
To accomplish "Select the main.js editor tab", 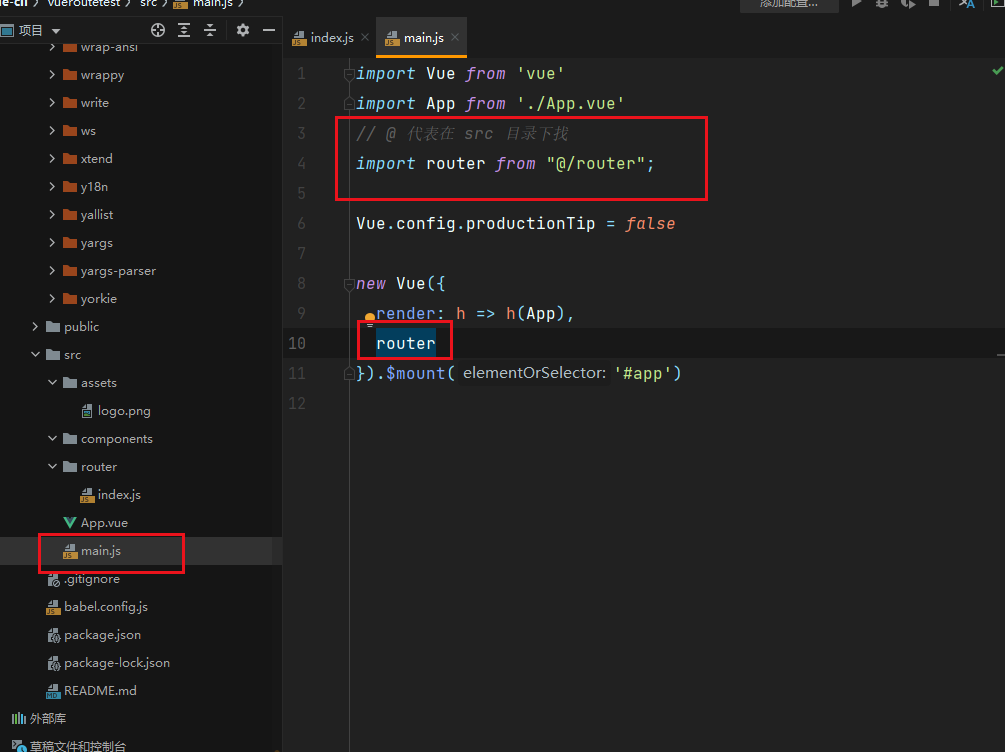I will pyautogui.click(x=424, y=38).
